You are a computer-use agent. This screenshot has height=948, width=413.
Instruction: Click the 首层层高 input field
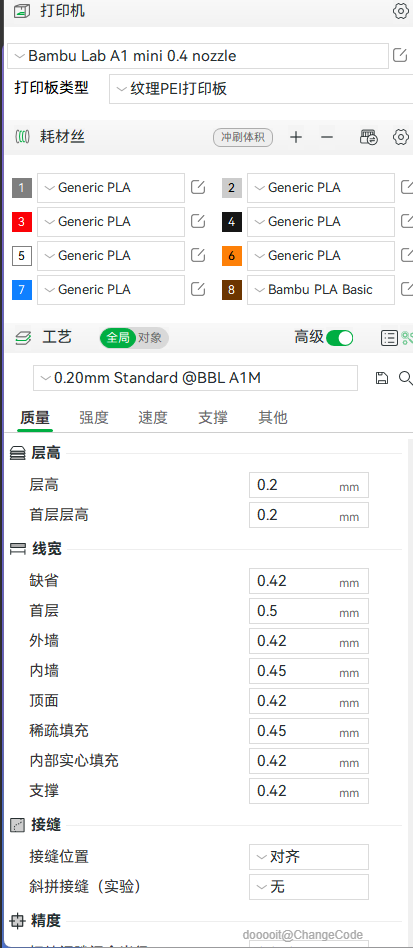click(309, 515)
